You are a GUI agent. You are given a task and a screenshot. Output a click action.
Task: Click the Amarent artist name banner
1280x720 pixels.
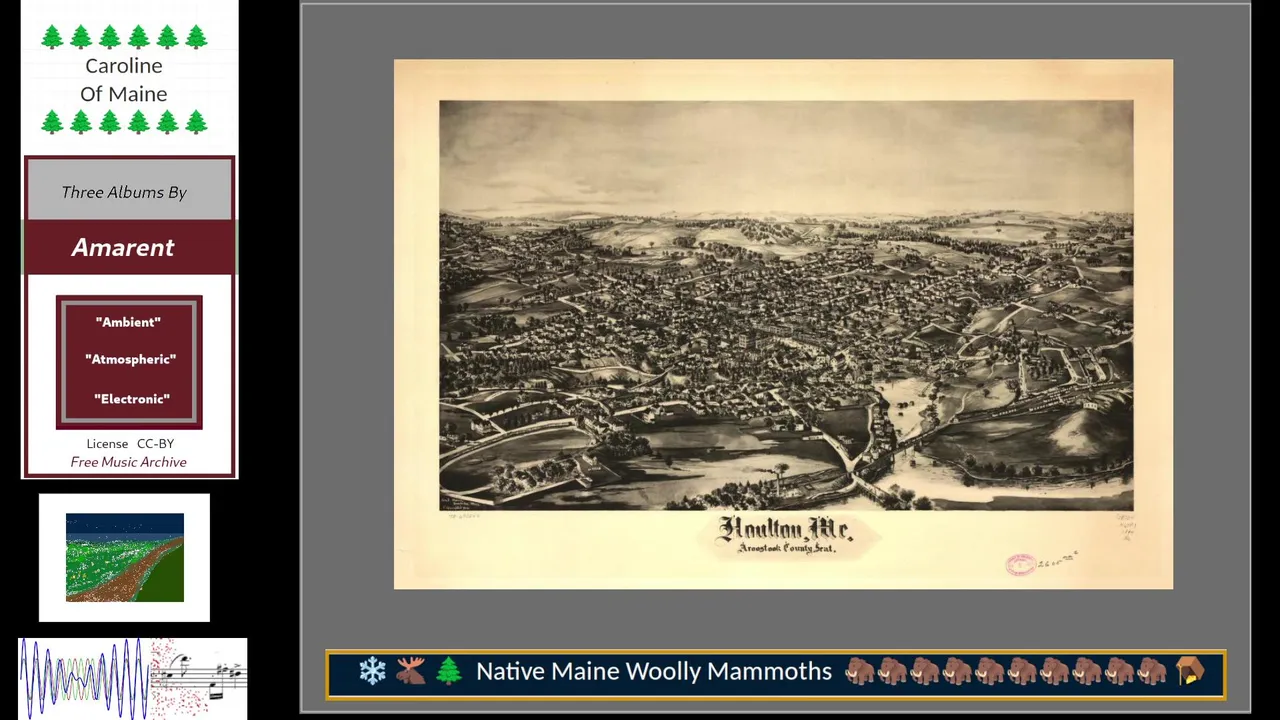point(129,247)
